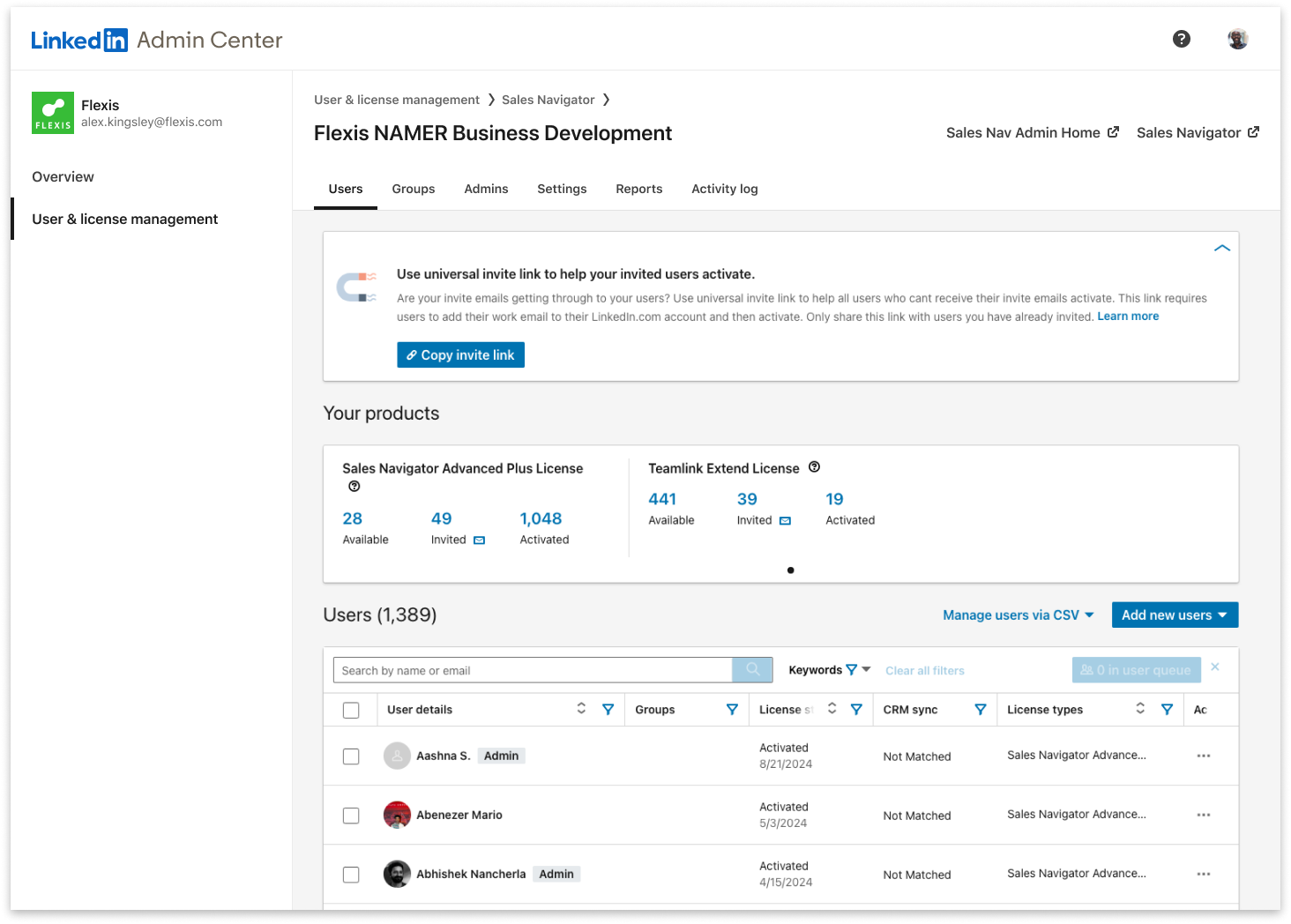Switch to the Activity log tab
Viewport: 1291px width, 924px height.
click(x=725, y=189)
